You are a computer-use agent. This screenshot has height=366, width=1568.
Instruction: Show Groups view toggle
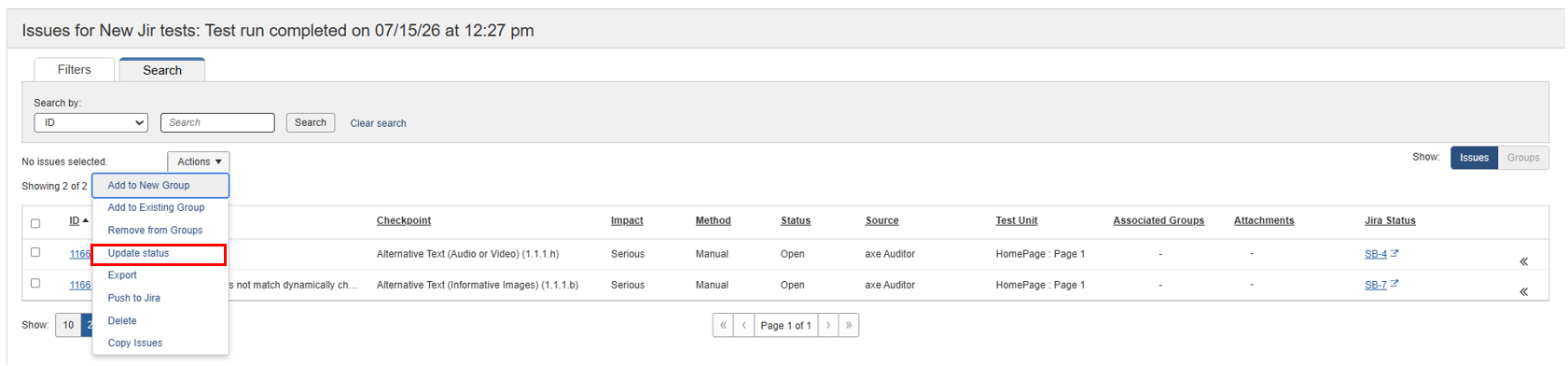click(1523, 158)
